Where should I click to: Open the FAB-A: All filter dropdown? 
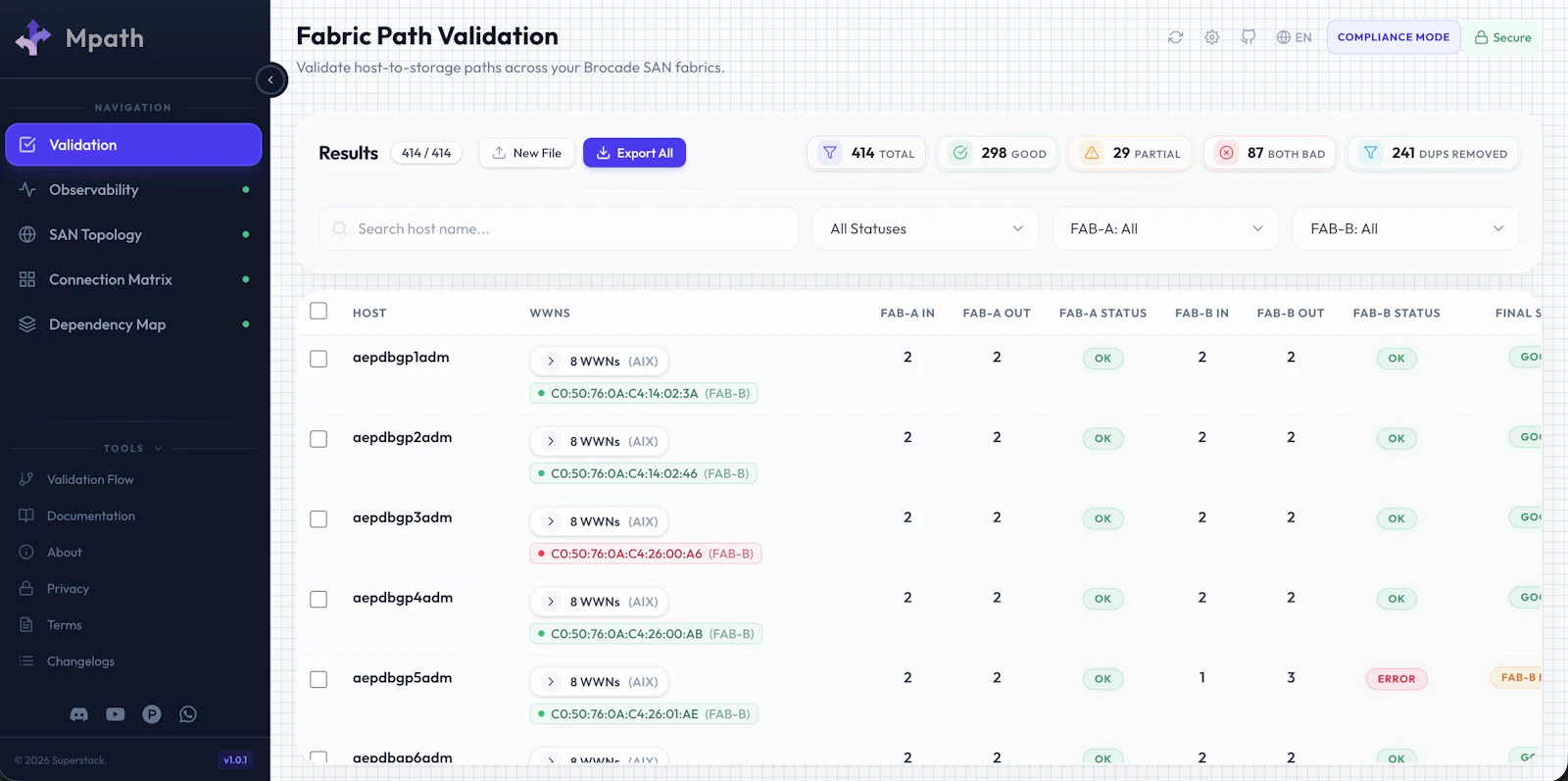point(1165,229)
